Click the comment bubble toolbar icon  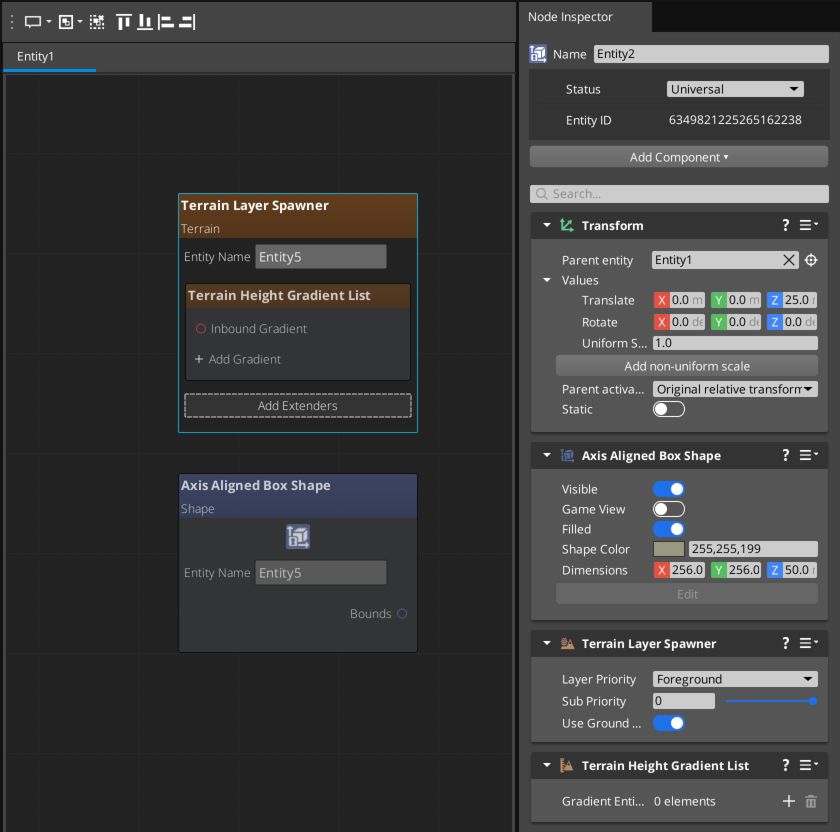[x=33, y=21]
